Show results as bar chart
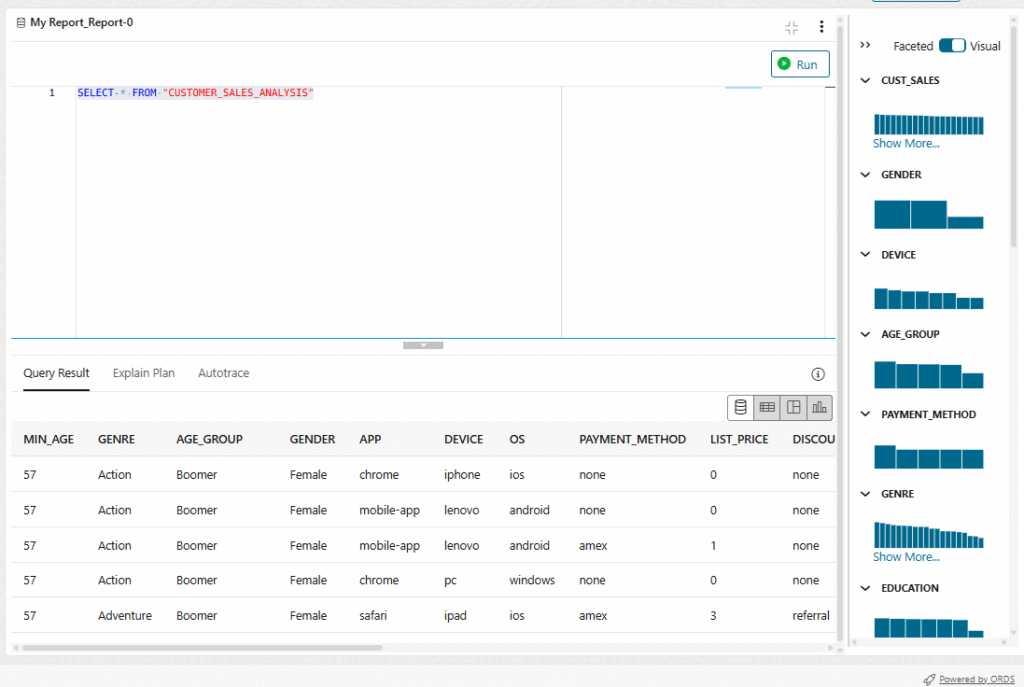 [x=819, y=407]
